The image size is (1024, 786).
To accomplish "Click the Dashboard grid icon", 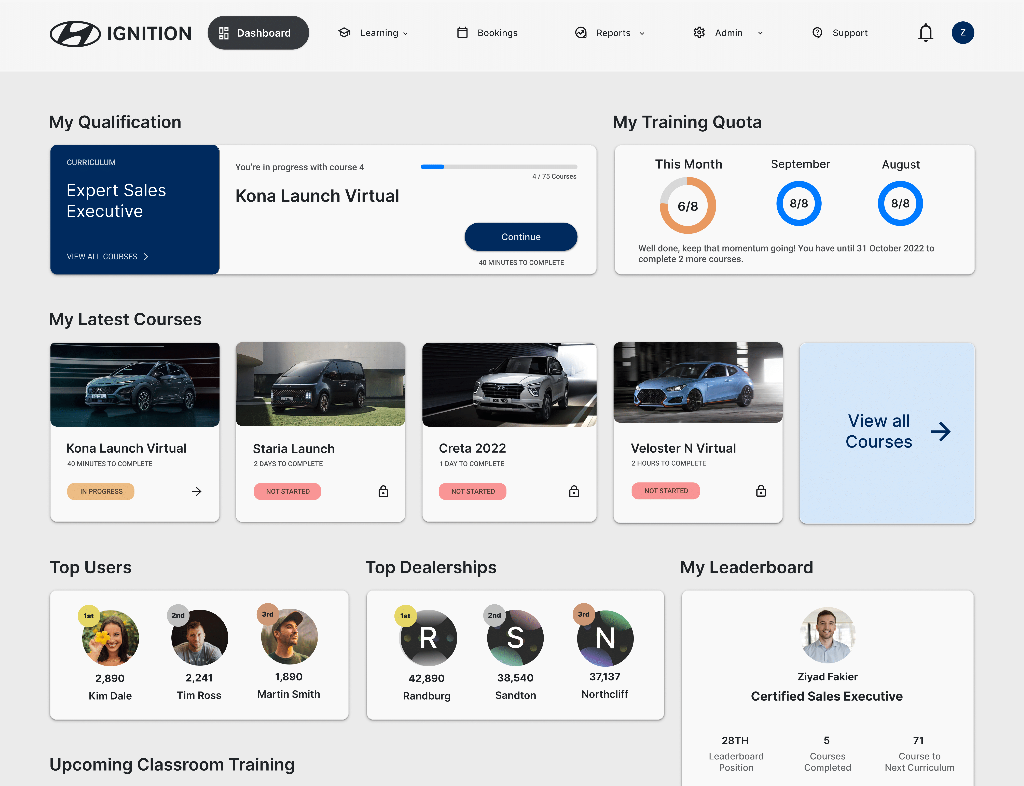I will tap(223, 33).
